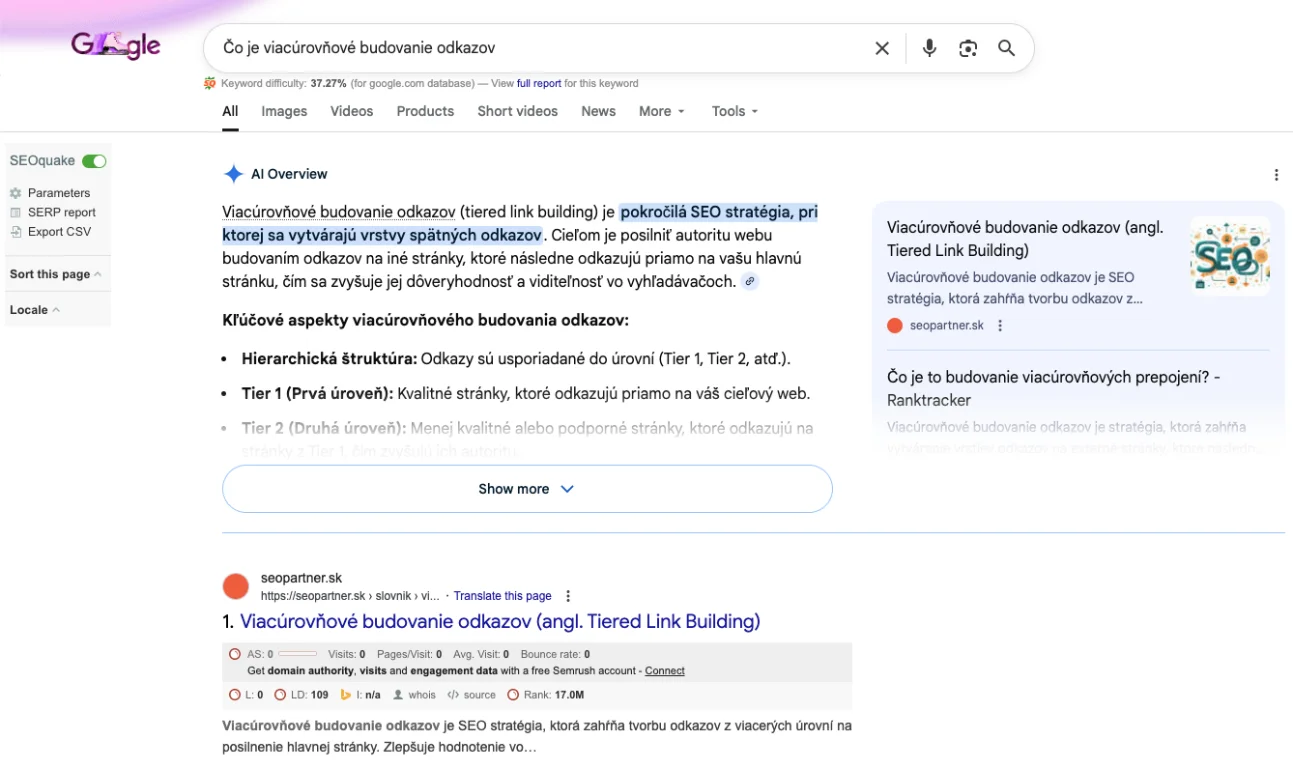Open Google Lens image search icon
The height and width of the screenshot is (768, 1293).
pos(967,48)
